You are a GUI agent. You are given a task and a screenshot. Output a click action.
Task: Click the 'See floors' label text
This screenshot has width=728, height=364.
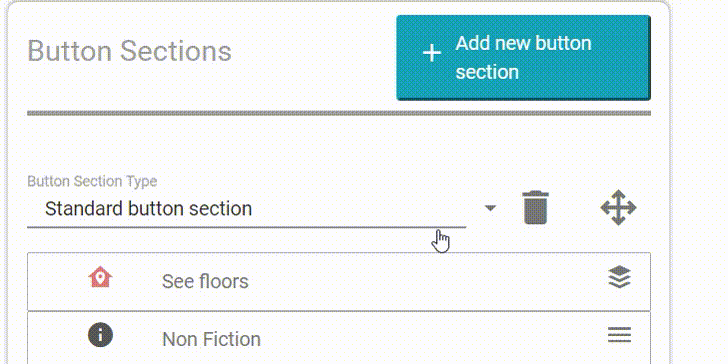[205, 281]
